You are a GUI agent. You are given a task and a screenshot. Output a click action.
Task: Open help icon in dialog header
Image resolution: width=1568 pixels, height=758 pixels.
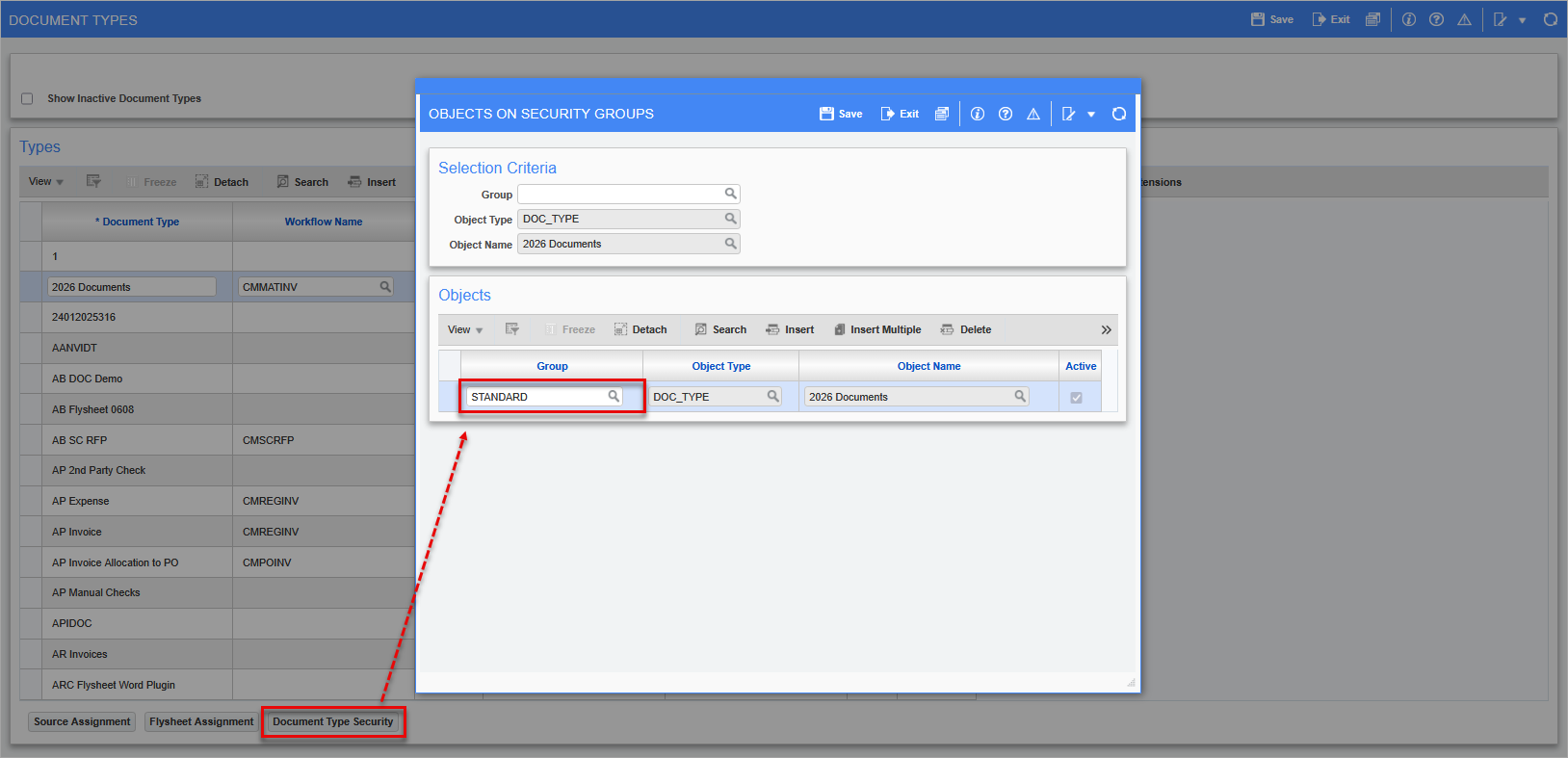tap(1006, 114)
